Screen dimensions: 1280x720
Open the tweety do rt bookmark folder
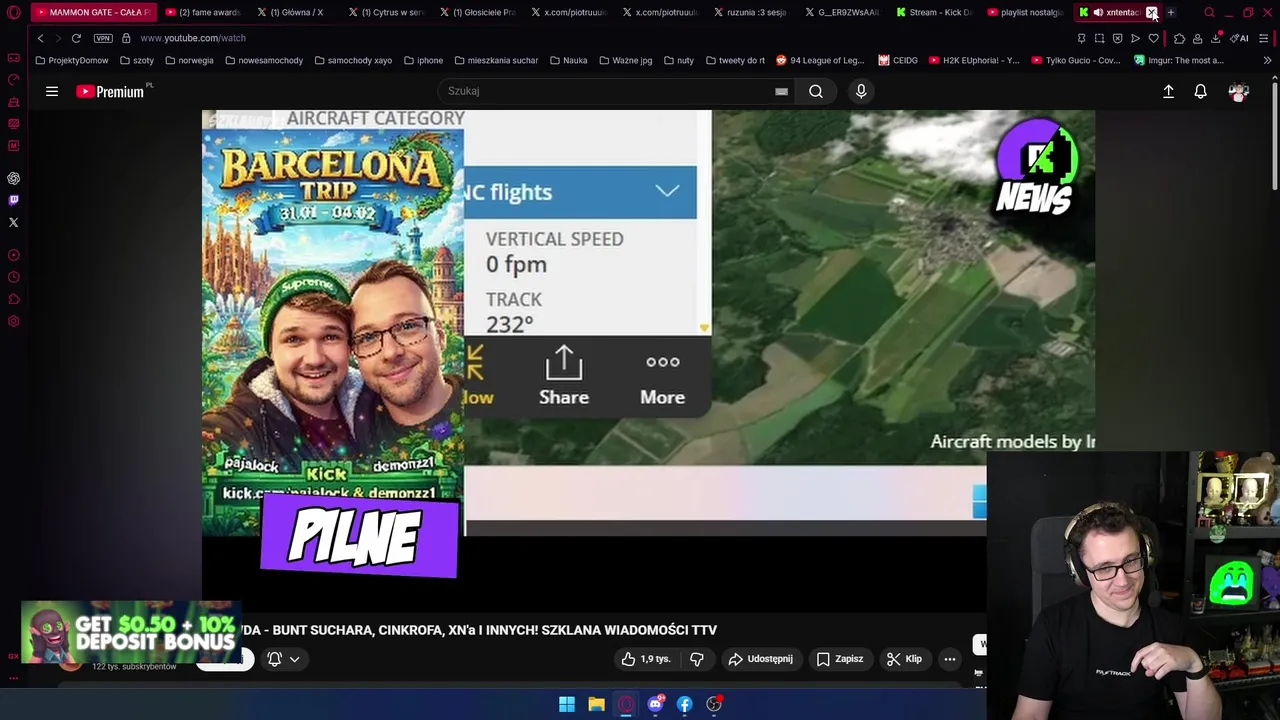735,60
